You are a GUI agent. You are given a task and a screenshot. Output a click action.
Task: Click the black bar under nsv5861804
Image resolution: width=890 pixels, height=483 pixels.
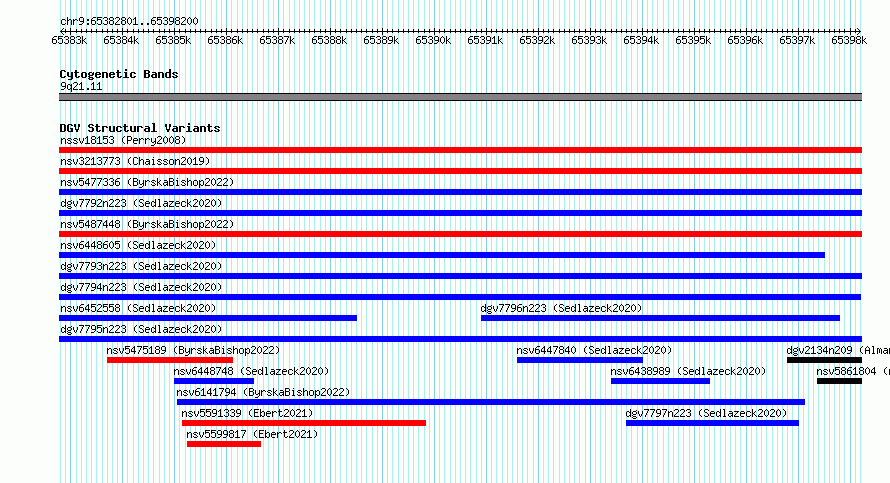tap(839, 381)
